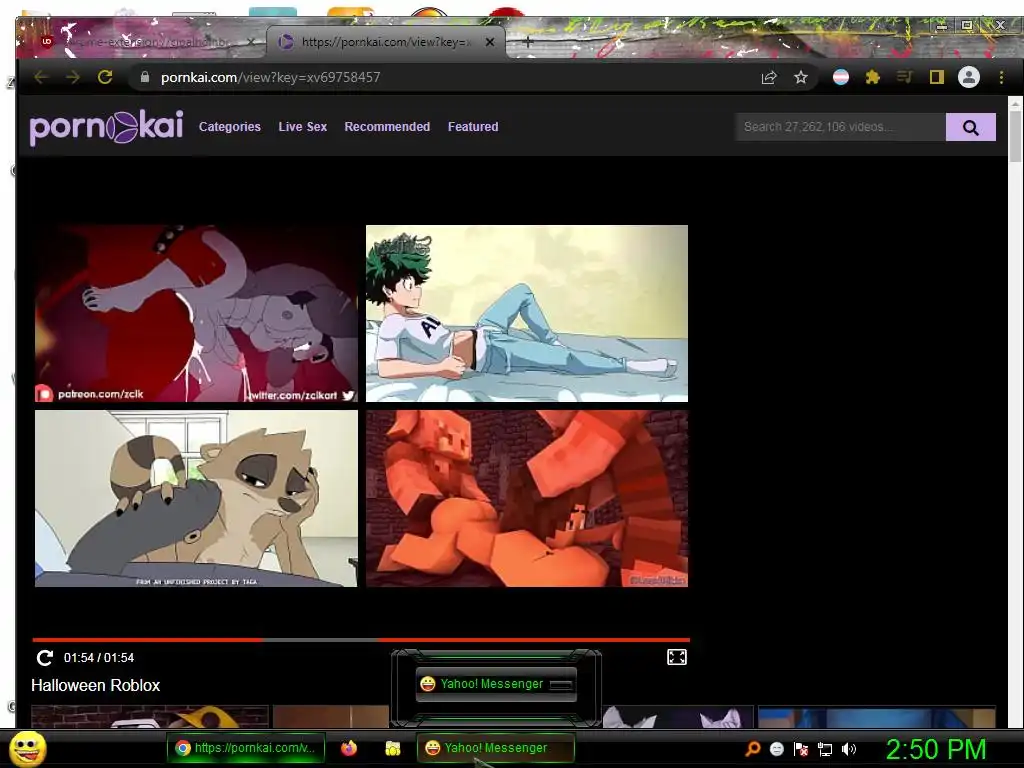The width and height of the screenshot is (1024, 768).
Task: Select the Chrome window taskbar button
Action: [x=245, y=748]
